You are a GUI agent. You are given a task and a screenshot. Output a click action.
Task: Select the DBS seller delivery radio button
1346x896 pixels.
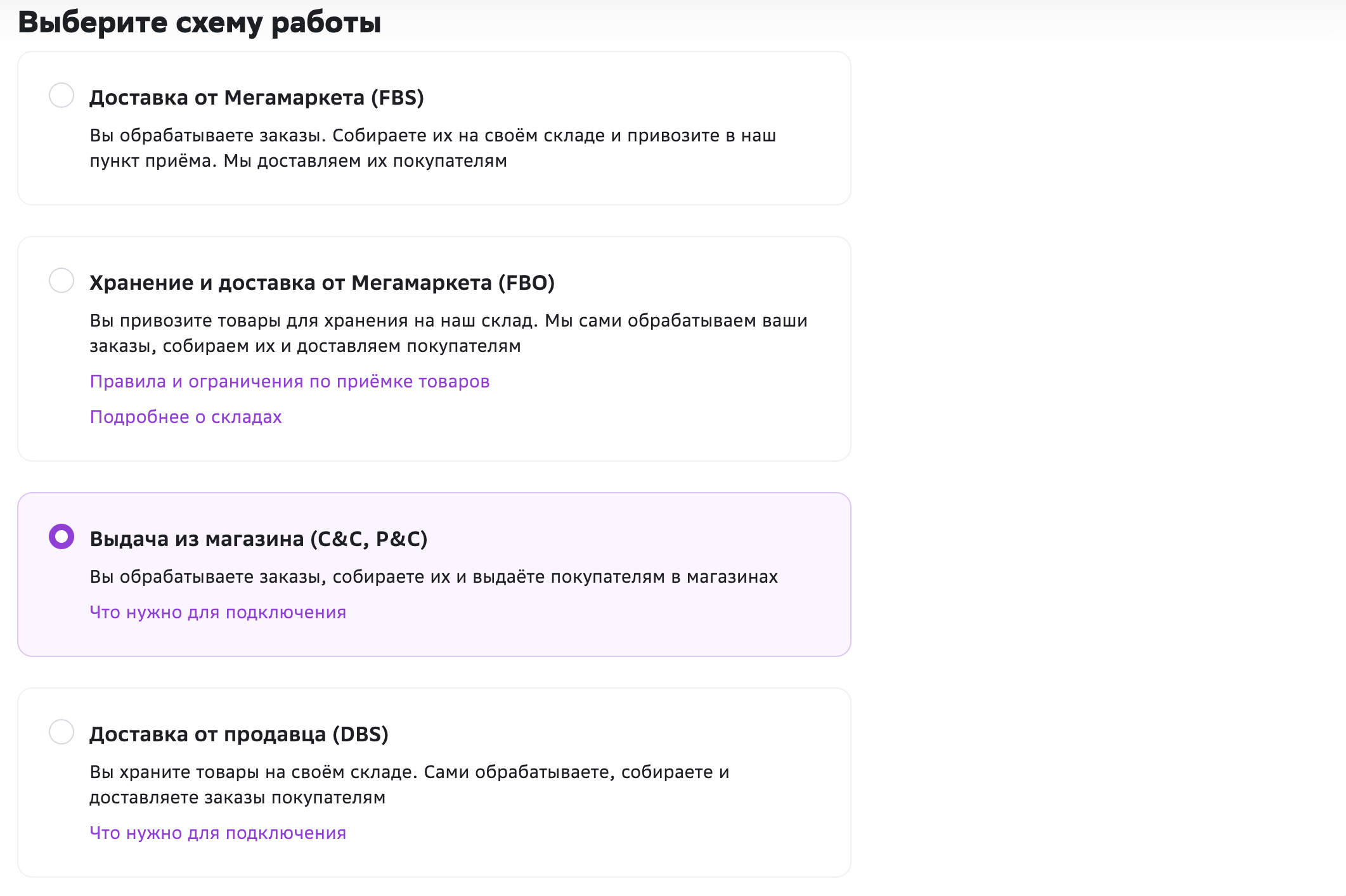61,732
